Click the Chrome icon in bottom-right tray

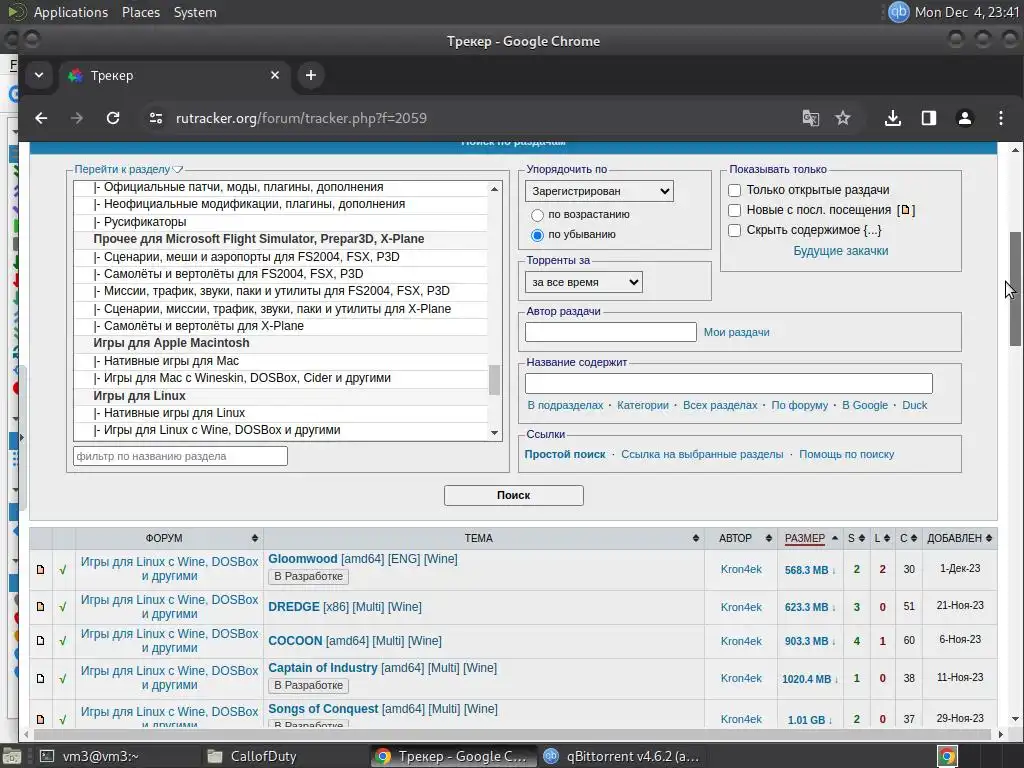pos(947,756)
